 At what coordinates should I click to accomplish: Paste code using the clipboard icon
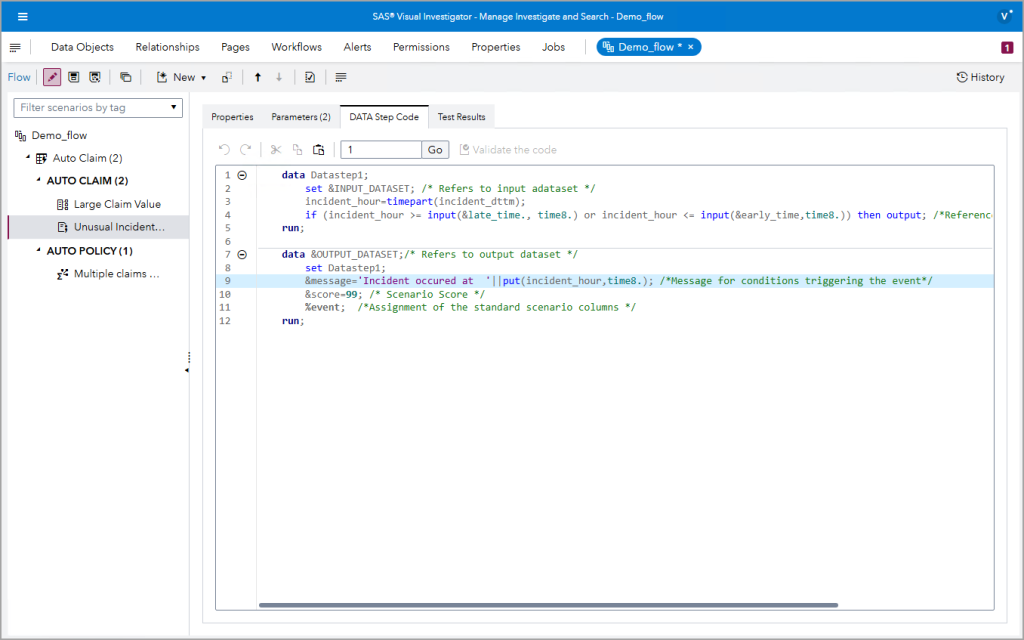coord(319,149)
